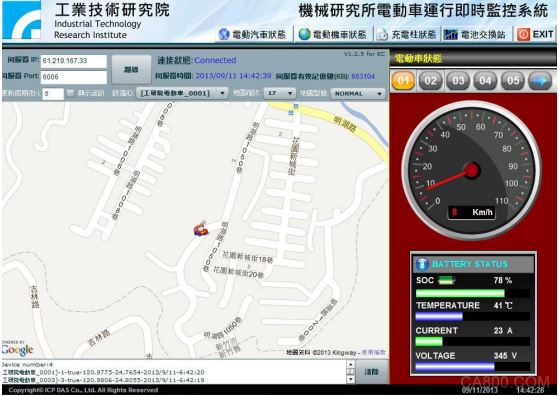
Task: Click the server IP input field
Action: pyautogui.click(x=74, y=61)
